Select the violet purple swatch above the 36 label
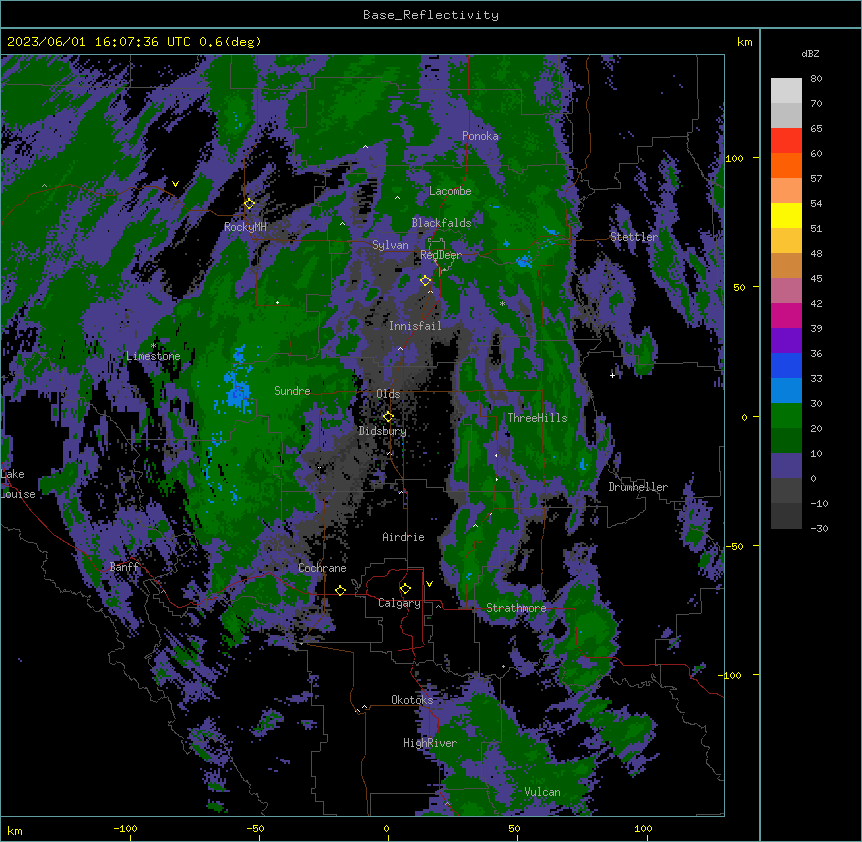 point(786,340)
